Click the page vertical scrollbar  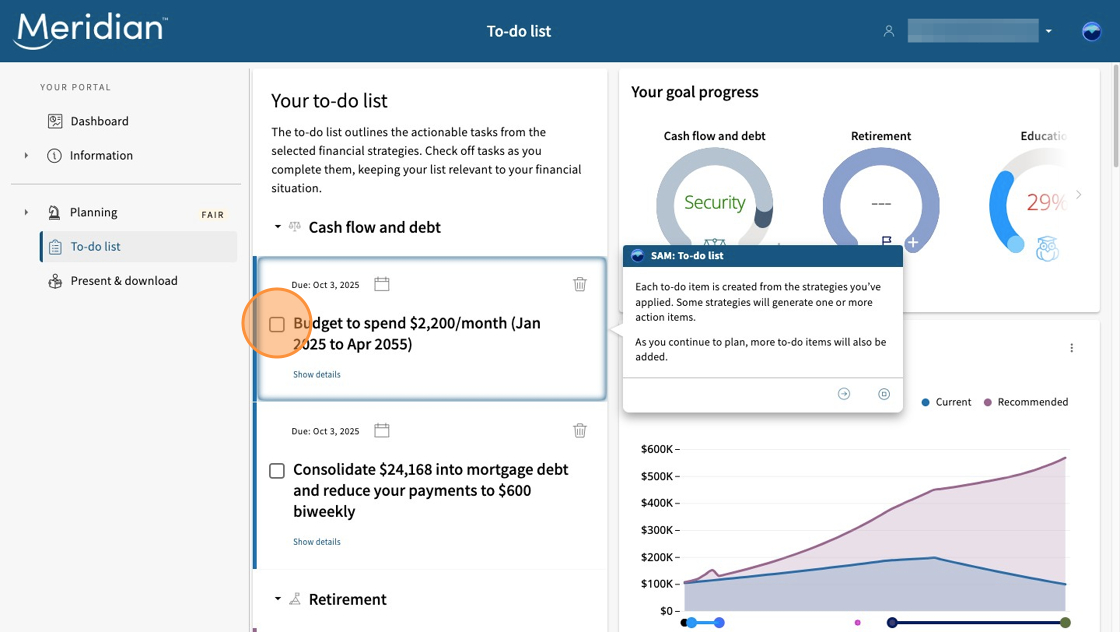tap(1116, 118)
